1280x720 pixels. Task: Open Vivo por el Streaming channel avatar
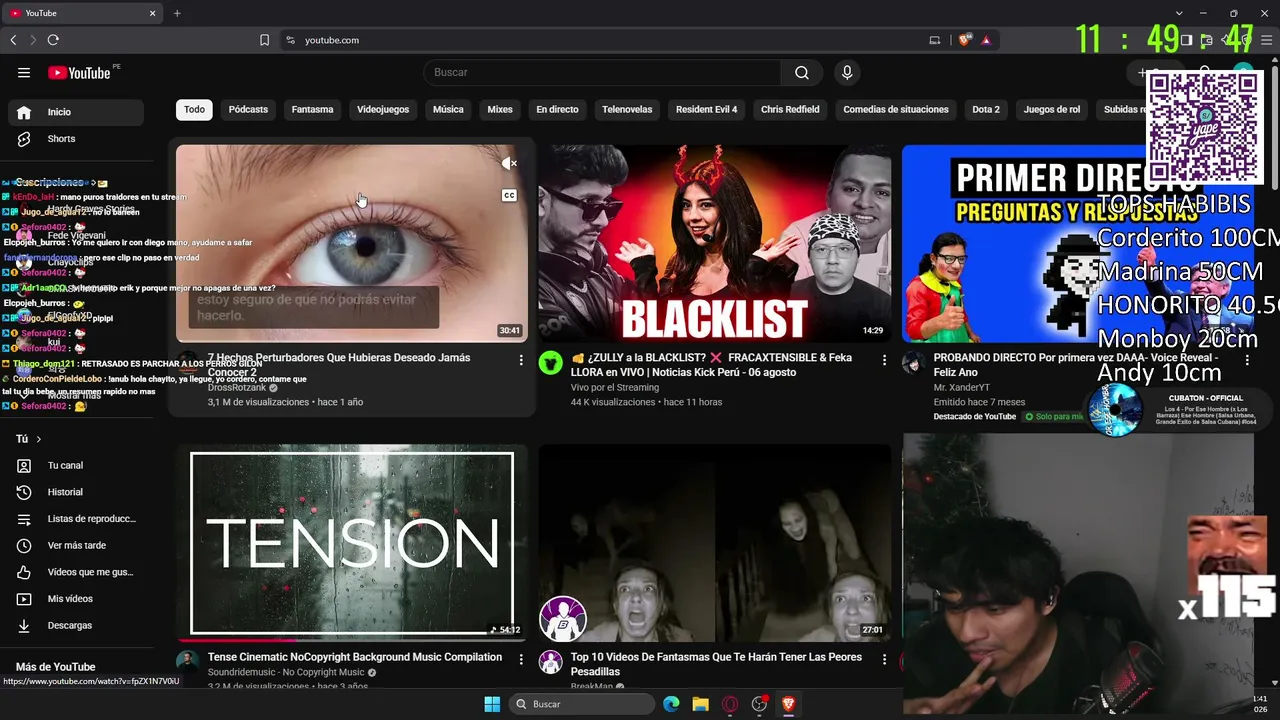point(551,363)
